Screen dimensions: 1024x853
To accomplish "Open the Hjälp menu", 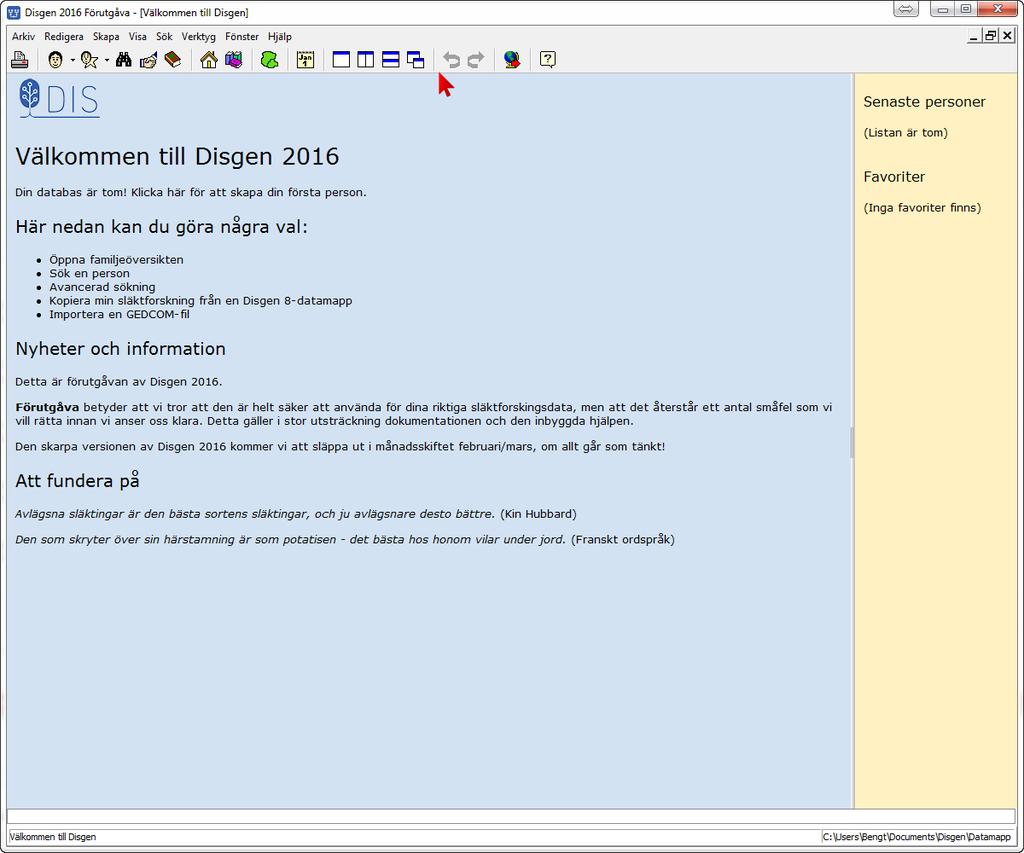I will point(280,37).
